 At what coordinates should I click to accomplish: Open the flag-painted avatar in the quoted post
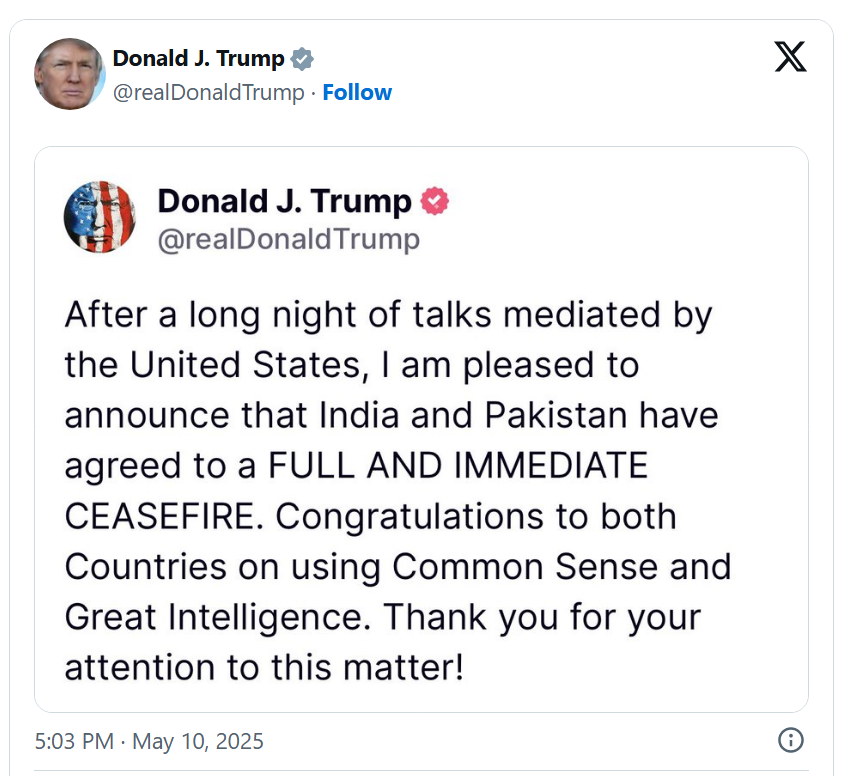pos(100,217)
